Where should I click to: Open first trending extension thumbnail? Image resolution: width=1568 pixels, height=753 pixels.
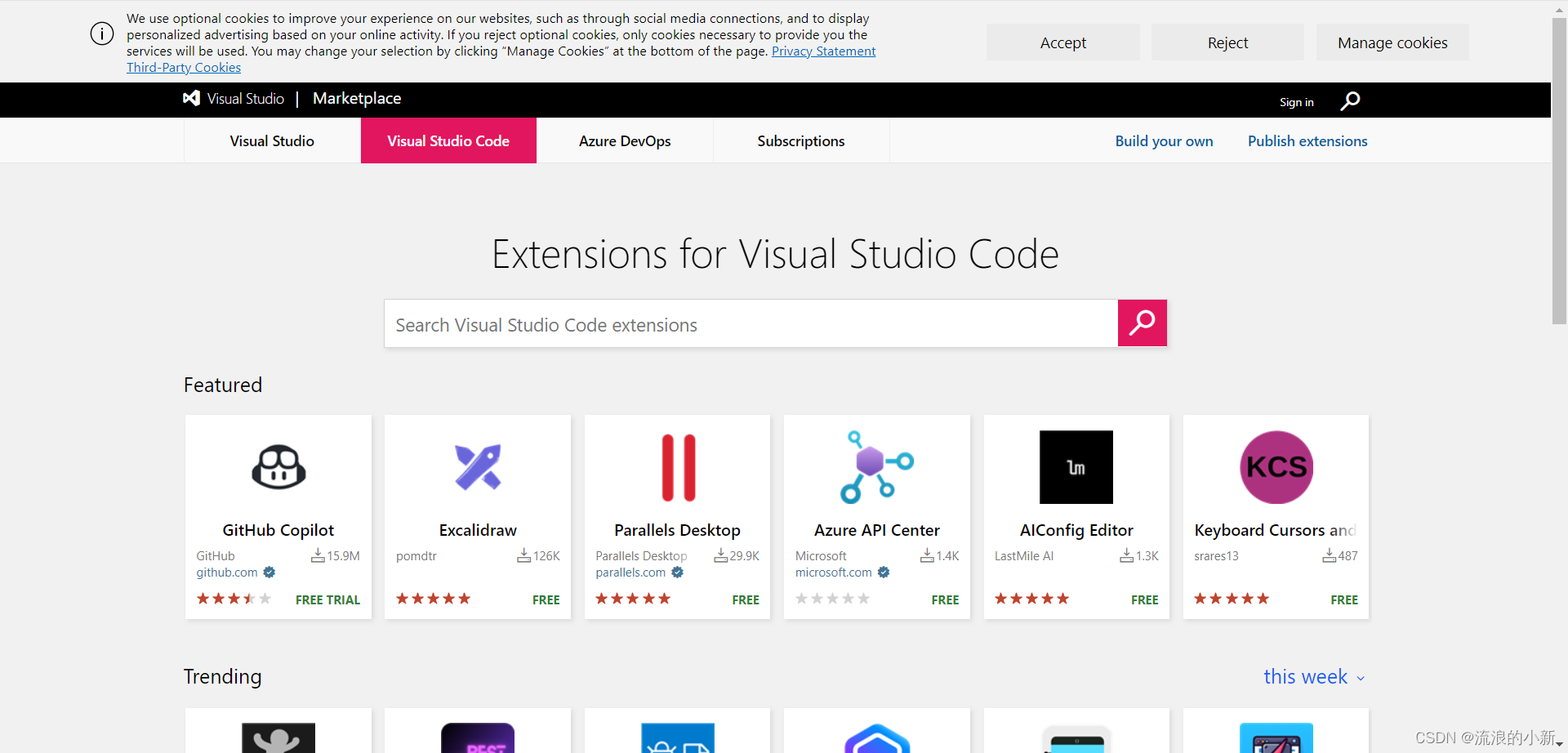[x=278, y=737]
